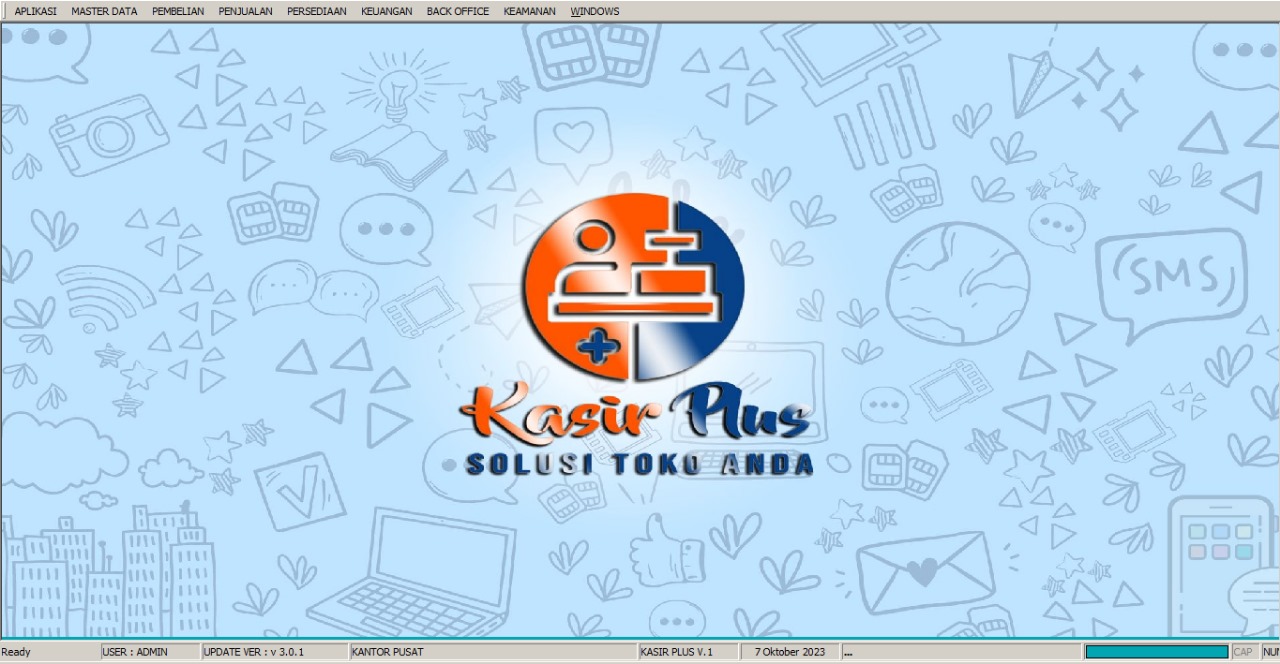The height and width of the screenshot is (664, 1280).
Task: Open the KEUANGAN menu
Action: pos(386,11)
